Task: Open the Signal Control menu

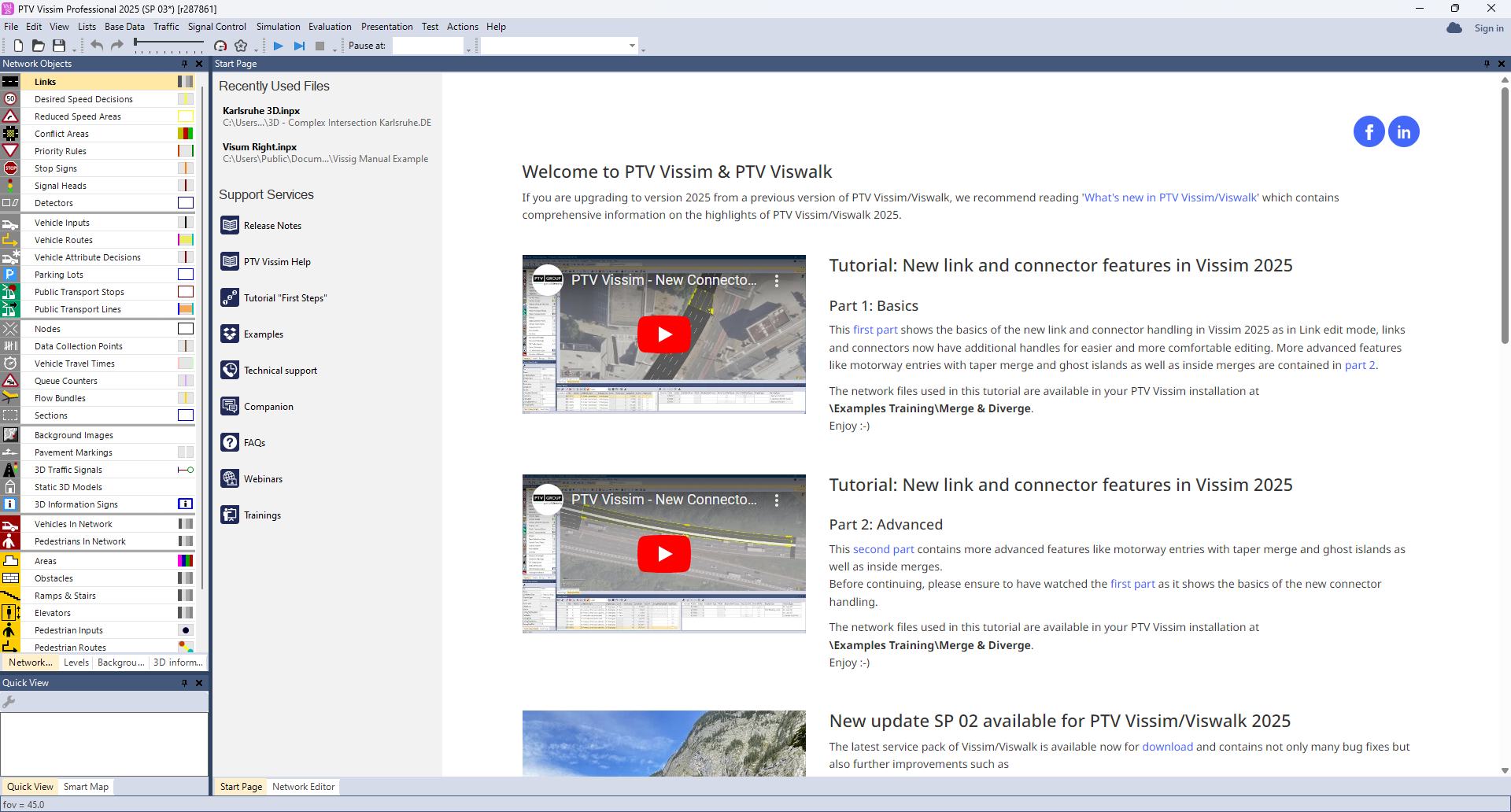Action: coord(216,27)
